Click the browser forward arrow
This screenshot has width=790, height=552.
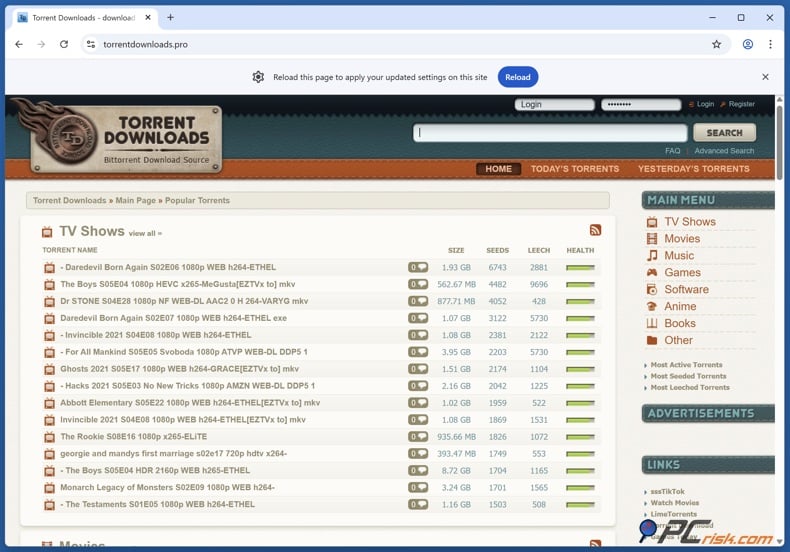tap(41, 44)
